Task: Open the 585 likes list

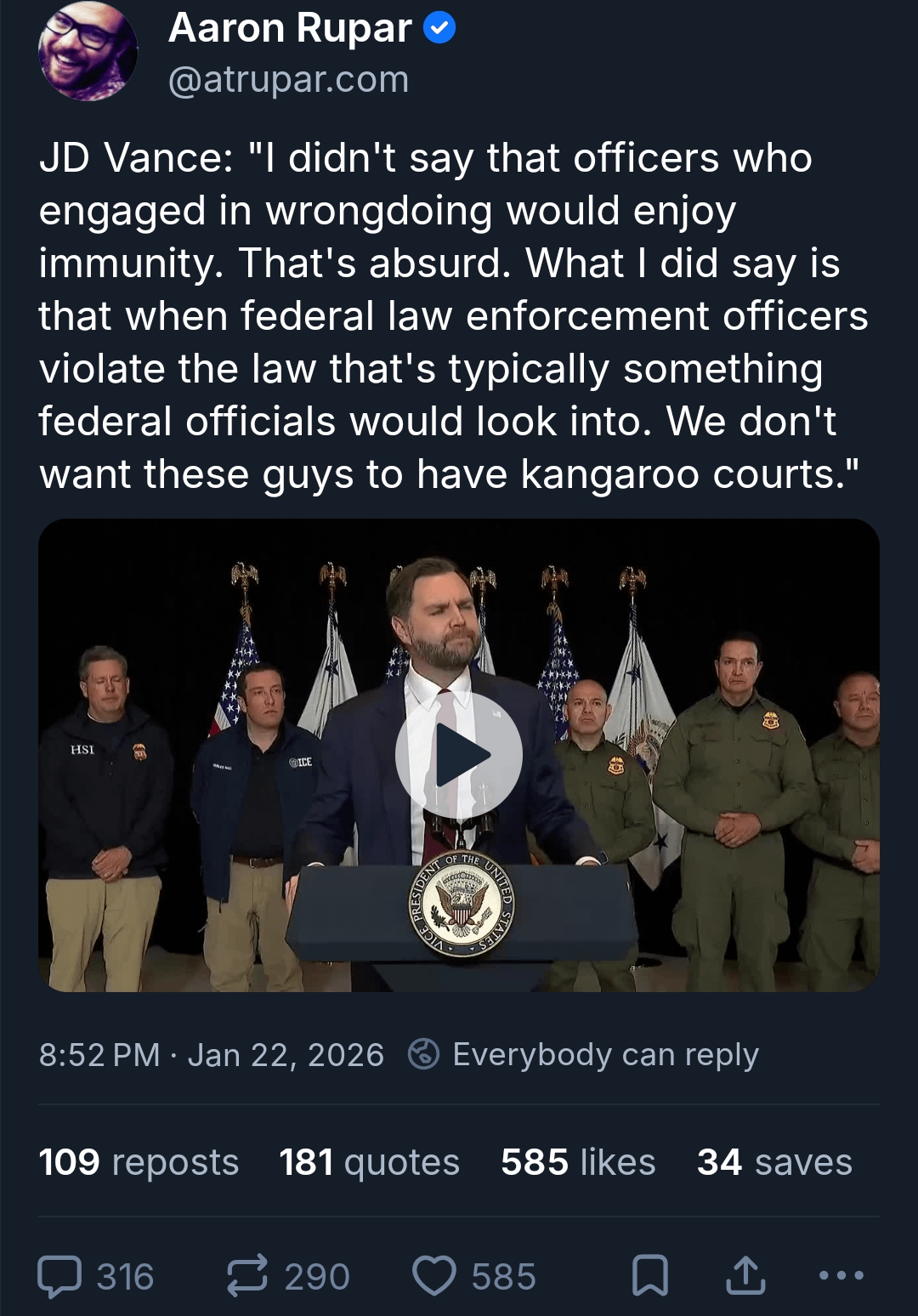Action: [578, 1162]
